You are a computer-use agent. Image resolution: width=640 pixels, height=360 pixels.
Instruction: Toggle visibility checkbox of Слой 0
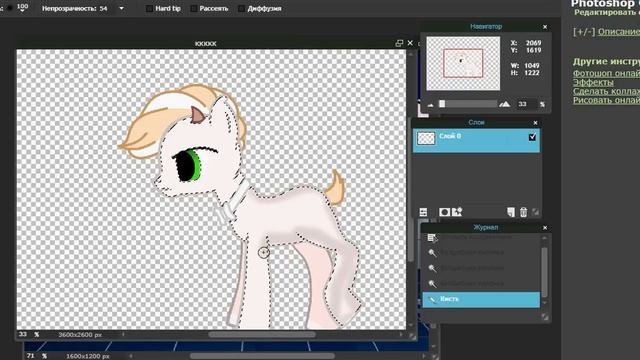coord(532,138)
